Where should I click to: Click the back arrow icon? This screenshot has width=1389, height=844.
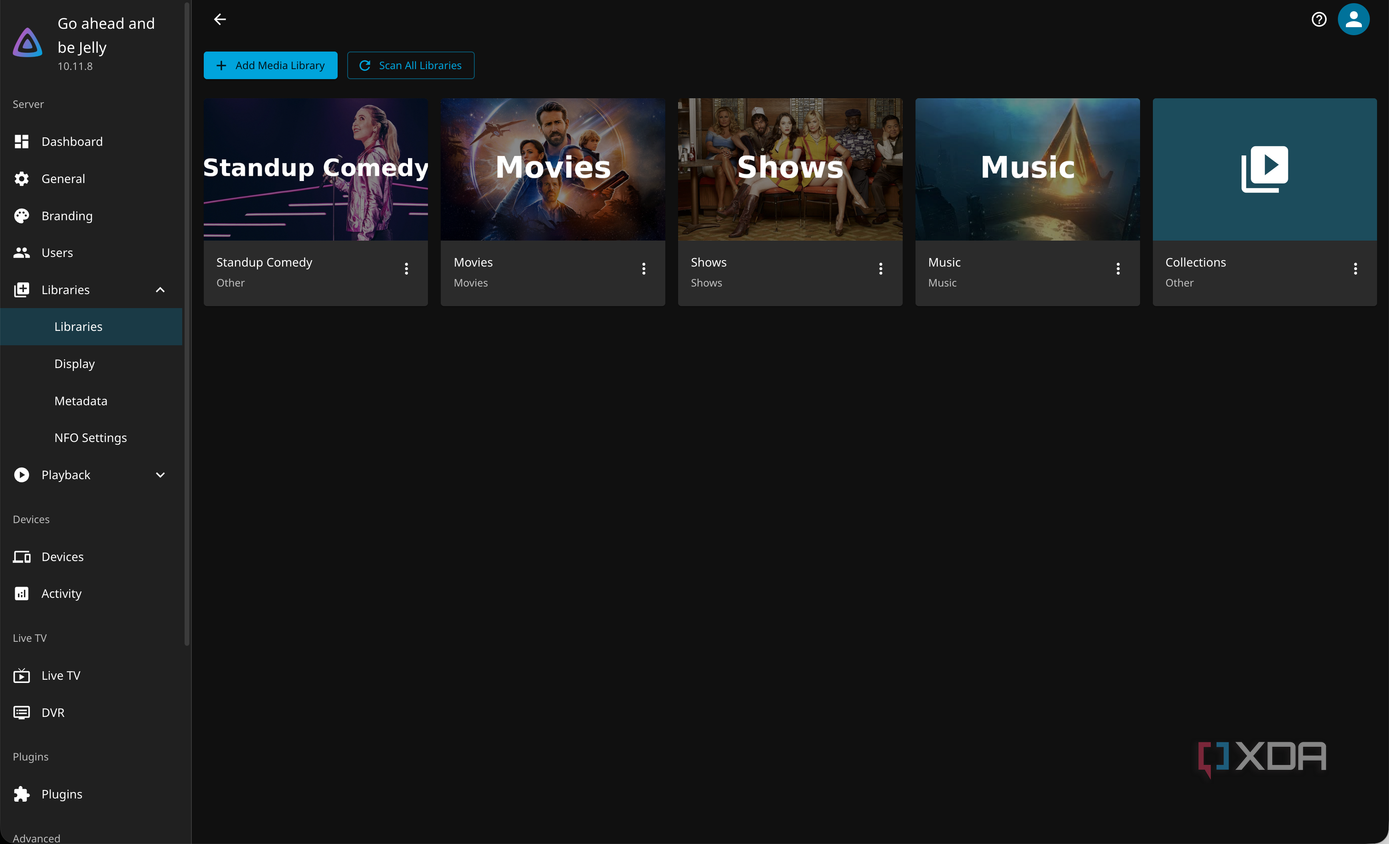point(220,19)
